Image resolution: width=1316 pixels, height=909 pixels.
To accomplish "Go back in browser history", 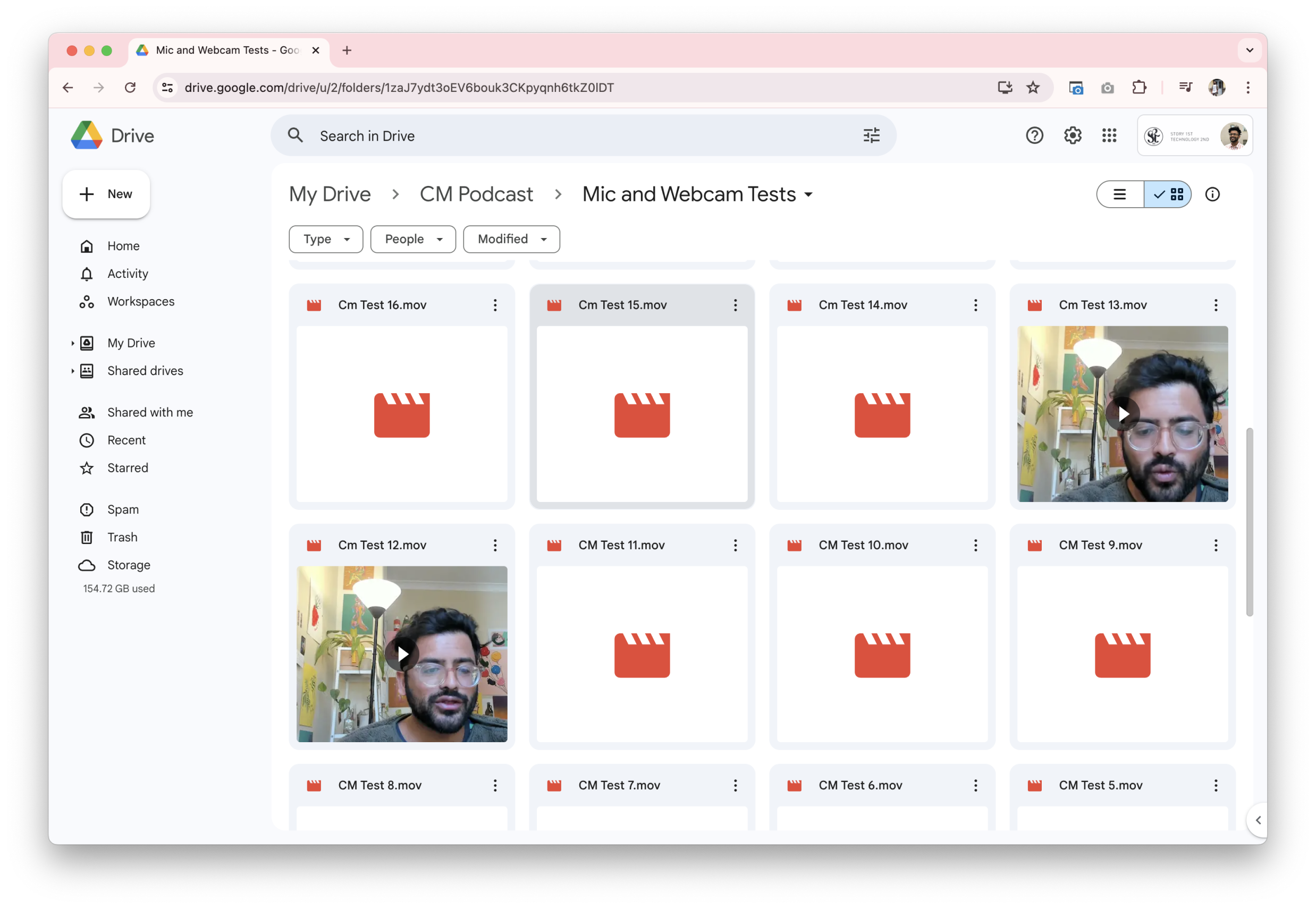I will 68,87.
